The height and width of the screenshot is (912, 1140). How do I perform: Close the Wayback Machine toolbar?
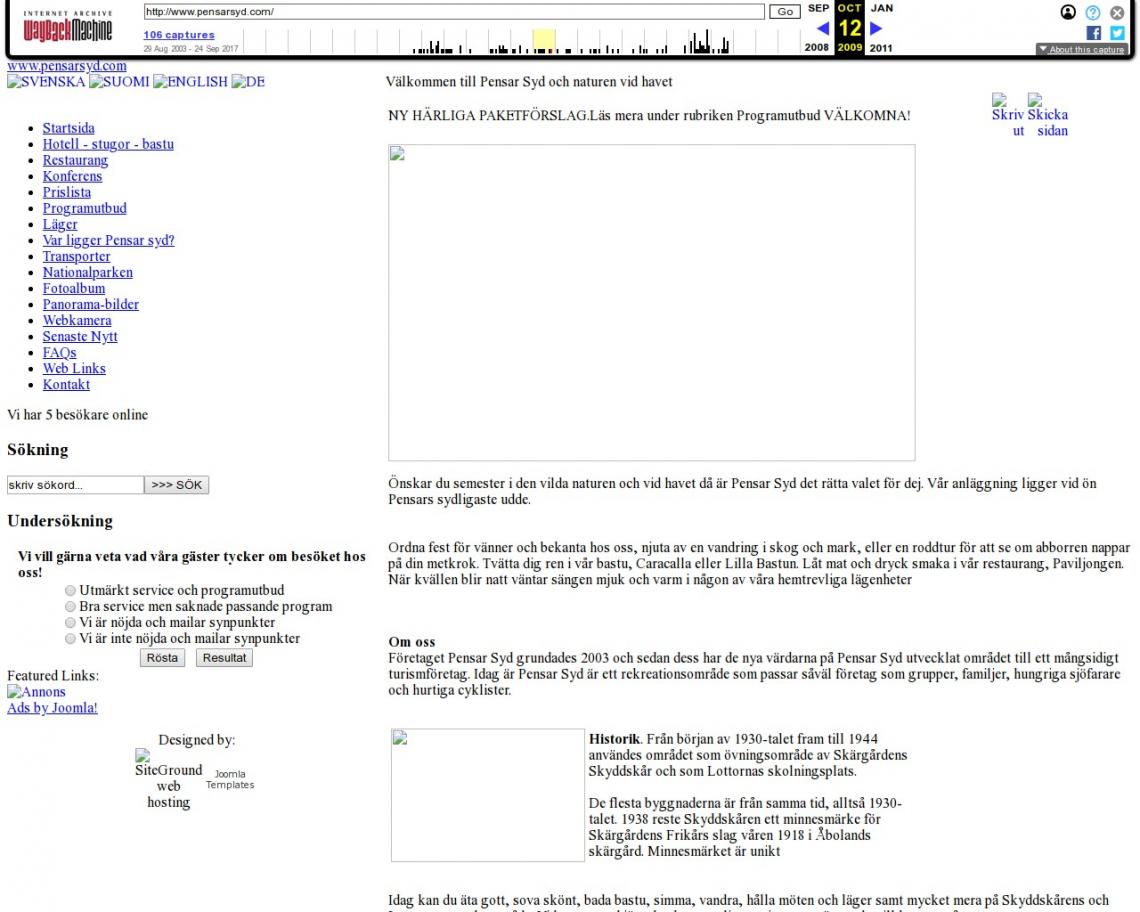1117,12
